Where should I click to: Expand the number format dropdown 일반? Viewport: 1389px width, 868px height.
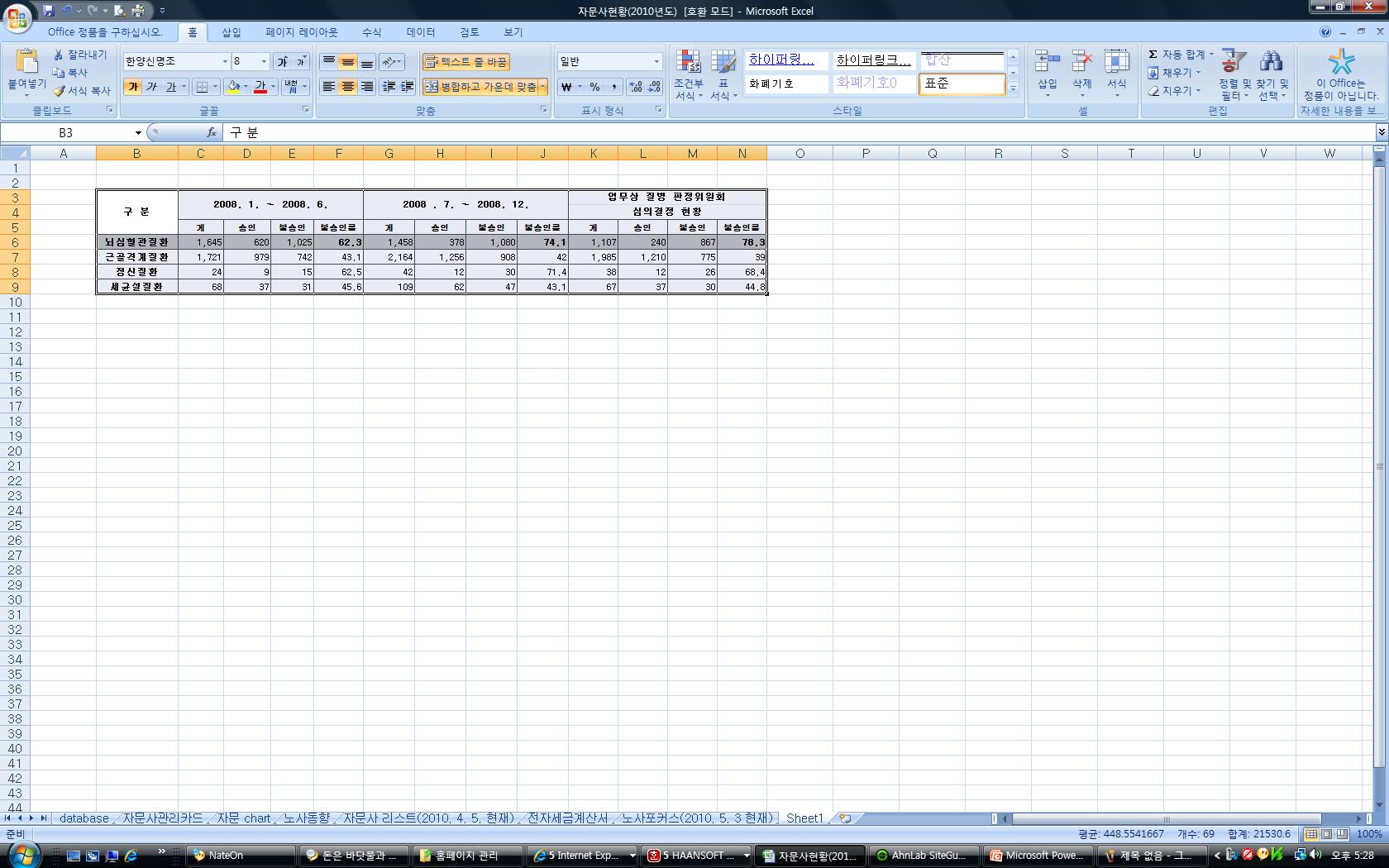[656, 62]
